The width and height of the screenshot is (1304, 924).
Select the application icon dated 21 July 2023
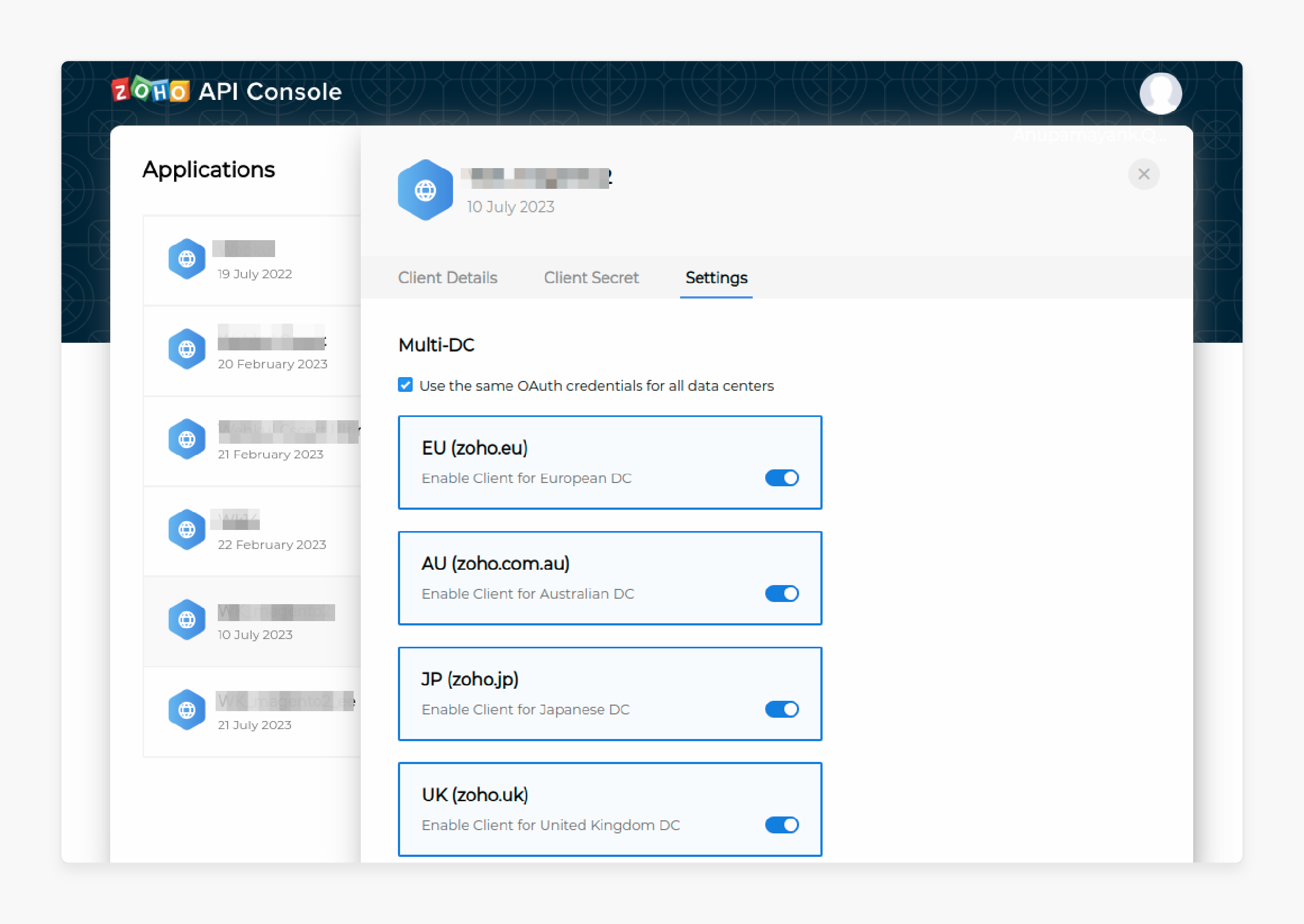[187, 710]
